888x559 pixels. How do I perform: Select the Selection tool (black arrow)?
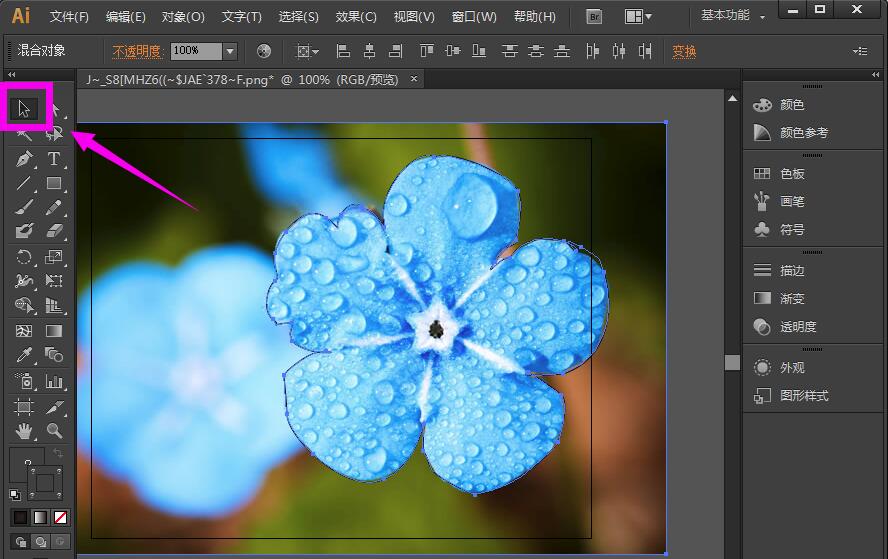(25, 108)
